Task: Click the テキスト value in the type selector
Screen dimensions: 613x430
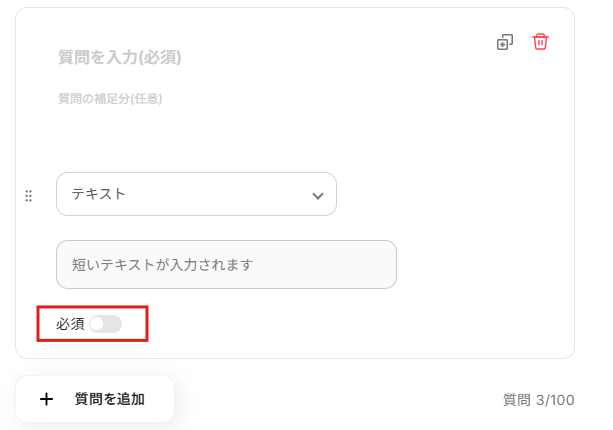Action: pos(98,194)
